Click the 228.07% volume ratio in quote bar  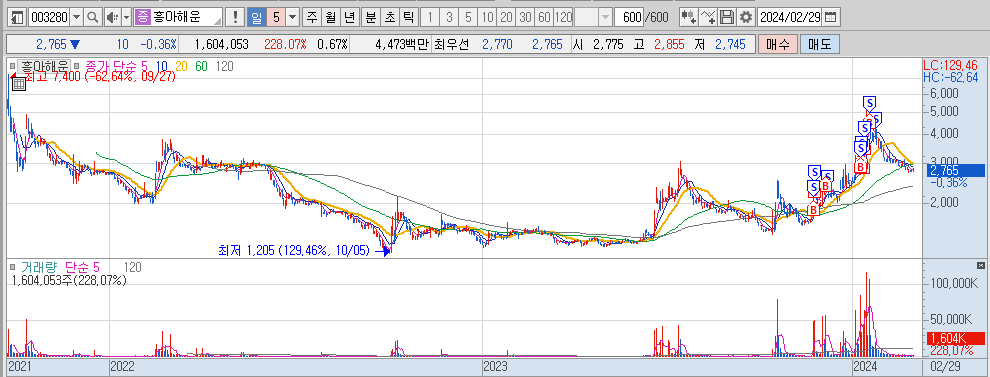pyautogui.click(x=285, y=44)
